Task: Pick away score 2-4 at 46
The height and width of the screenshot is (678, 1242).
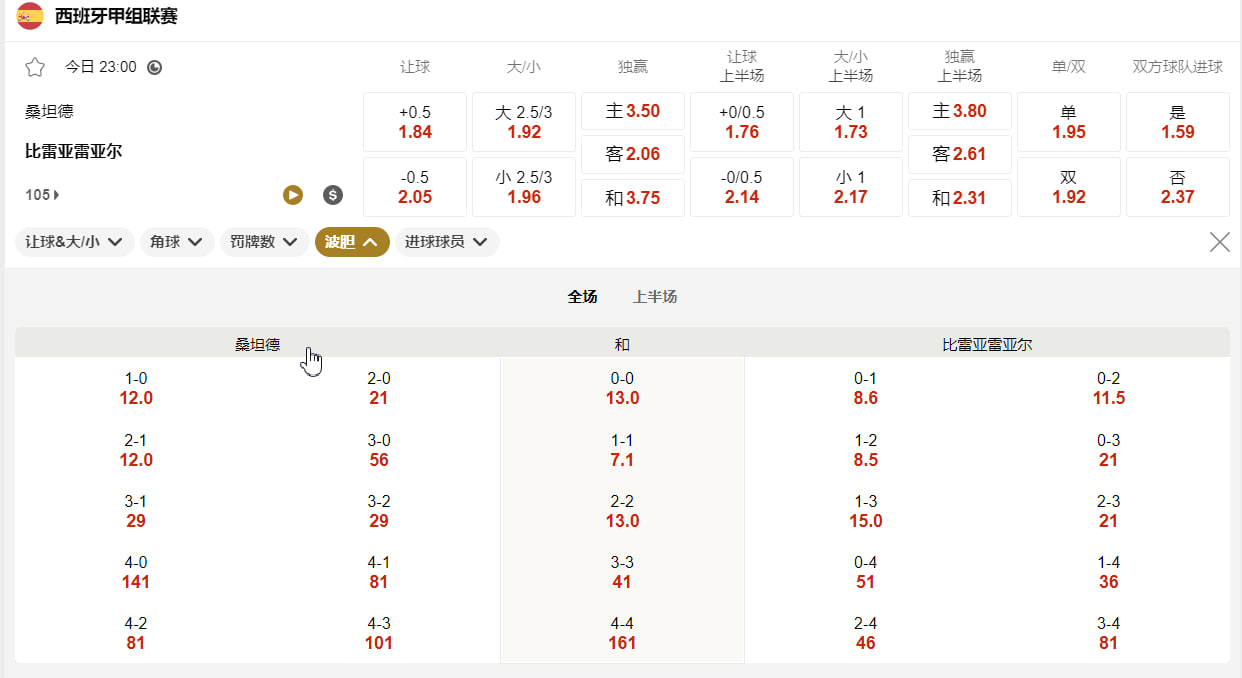Action: coord(866,633)
